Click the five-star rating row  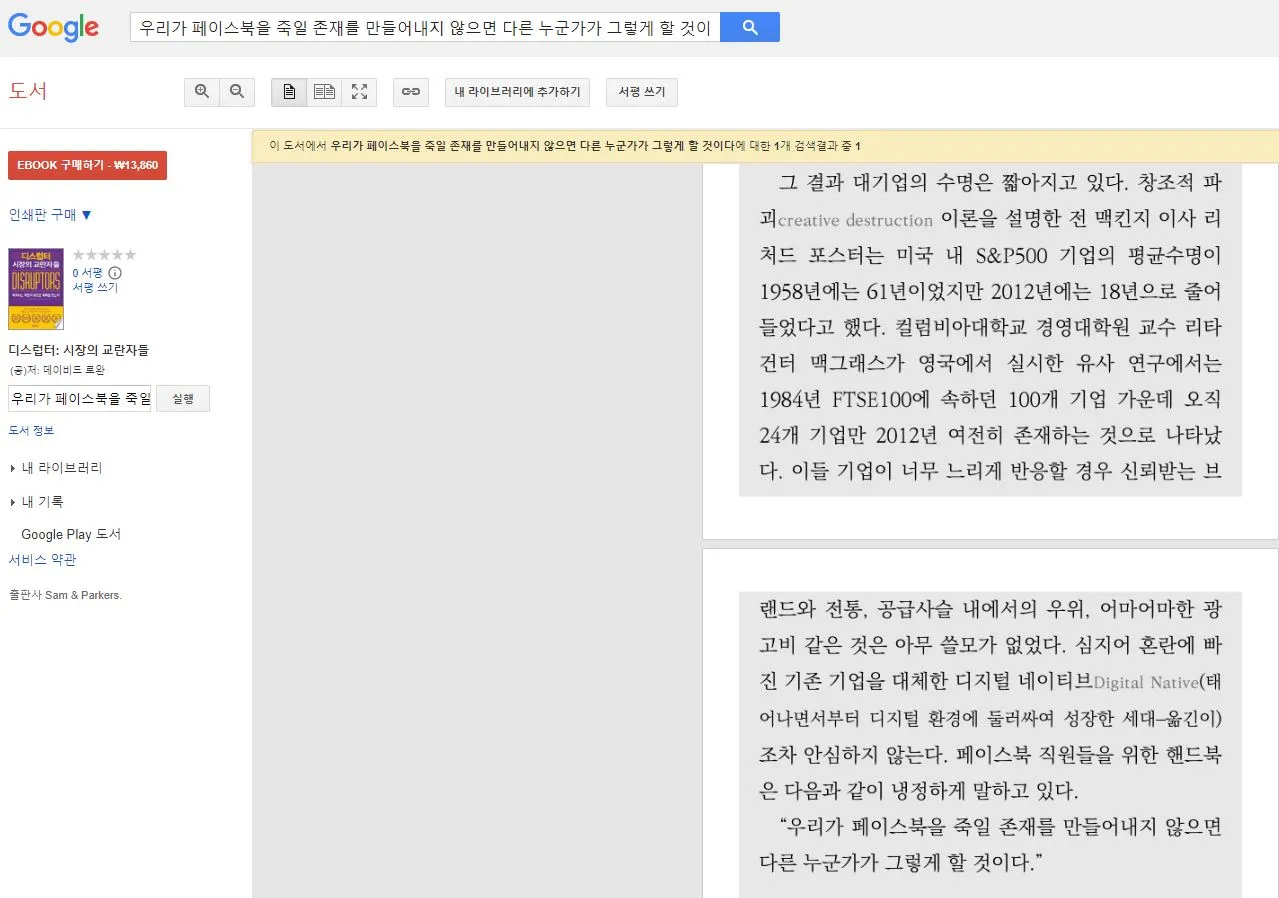pyautogui.click(x=104, y=255)
